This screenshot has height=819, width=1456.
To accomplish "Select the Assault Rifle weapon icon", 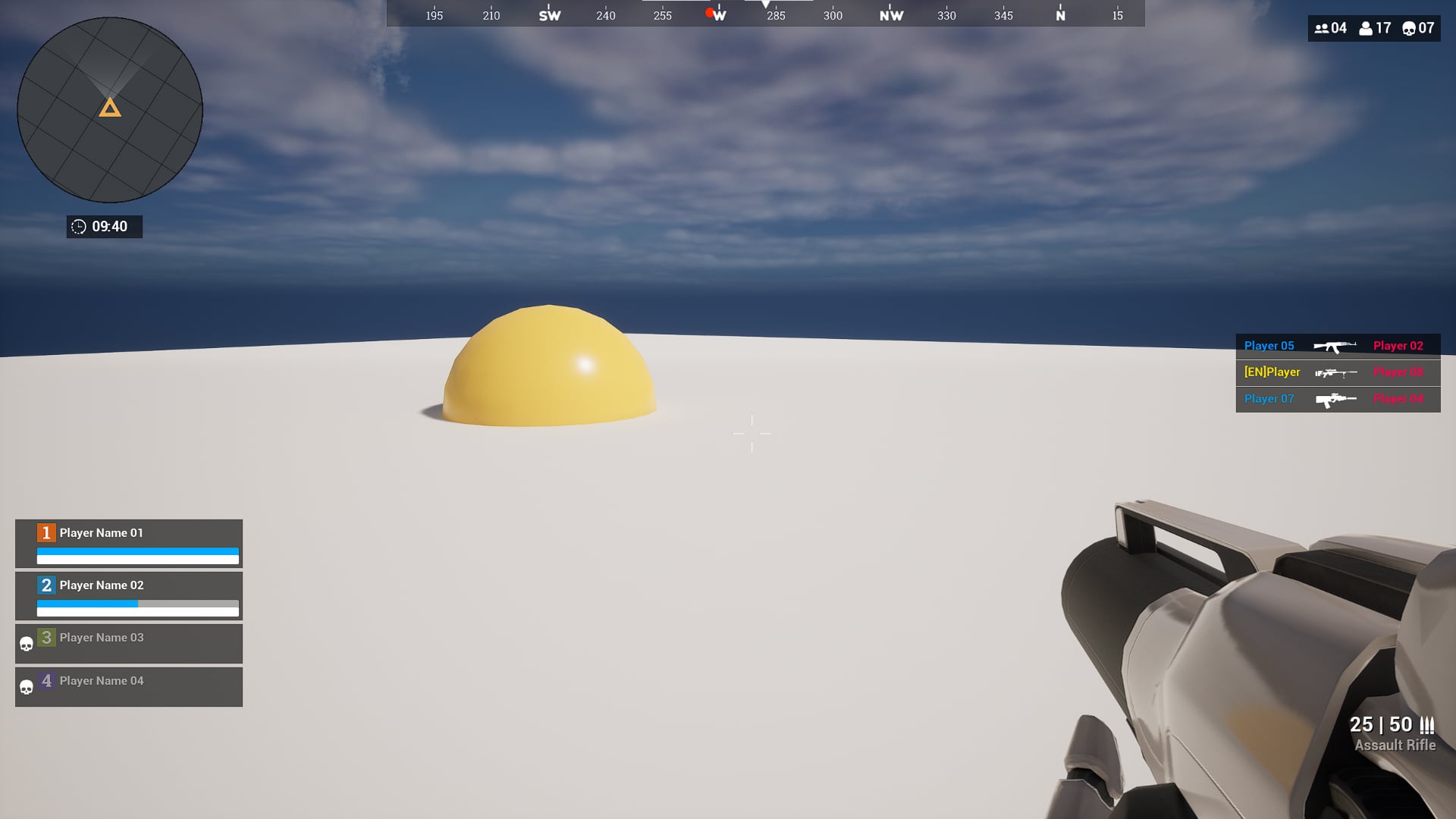I will pyautogui.click(x=1335, y=345).
